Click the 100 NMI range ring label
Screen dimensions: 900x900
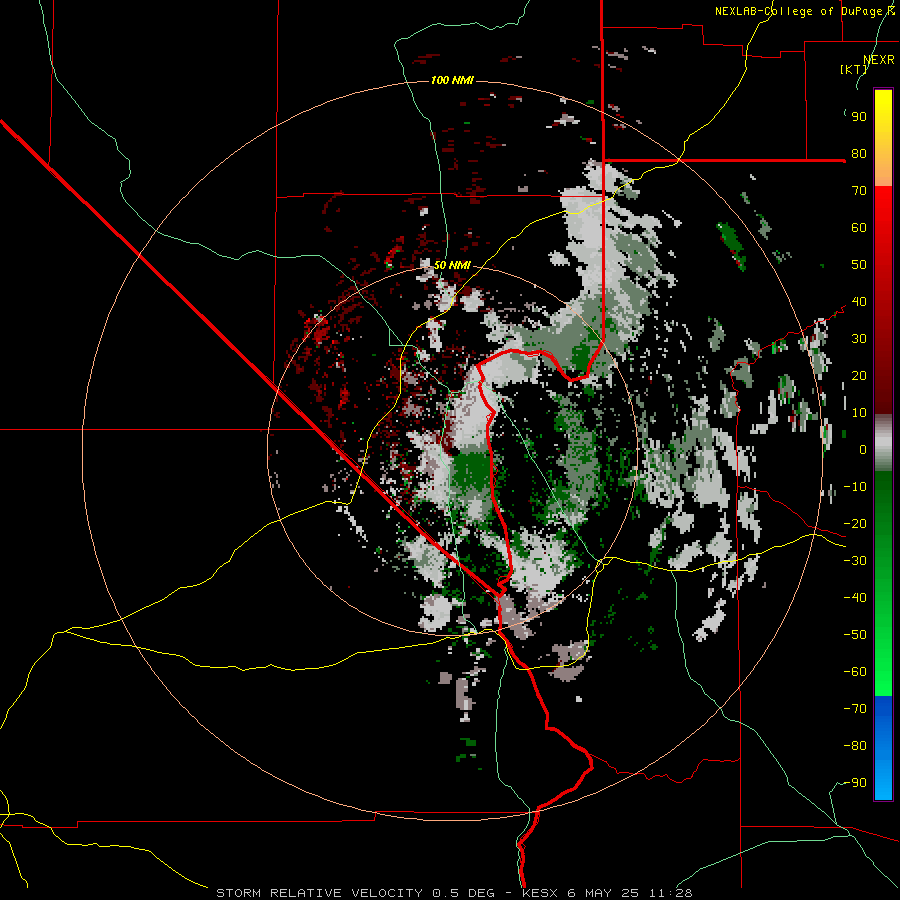[x=452, y=80]
